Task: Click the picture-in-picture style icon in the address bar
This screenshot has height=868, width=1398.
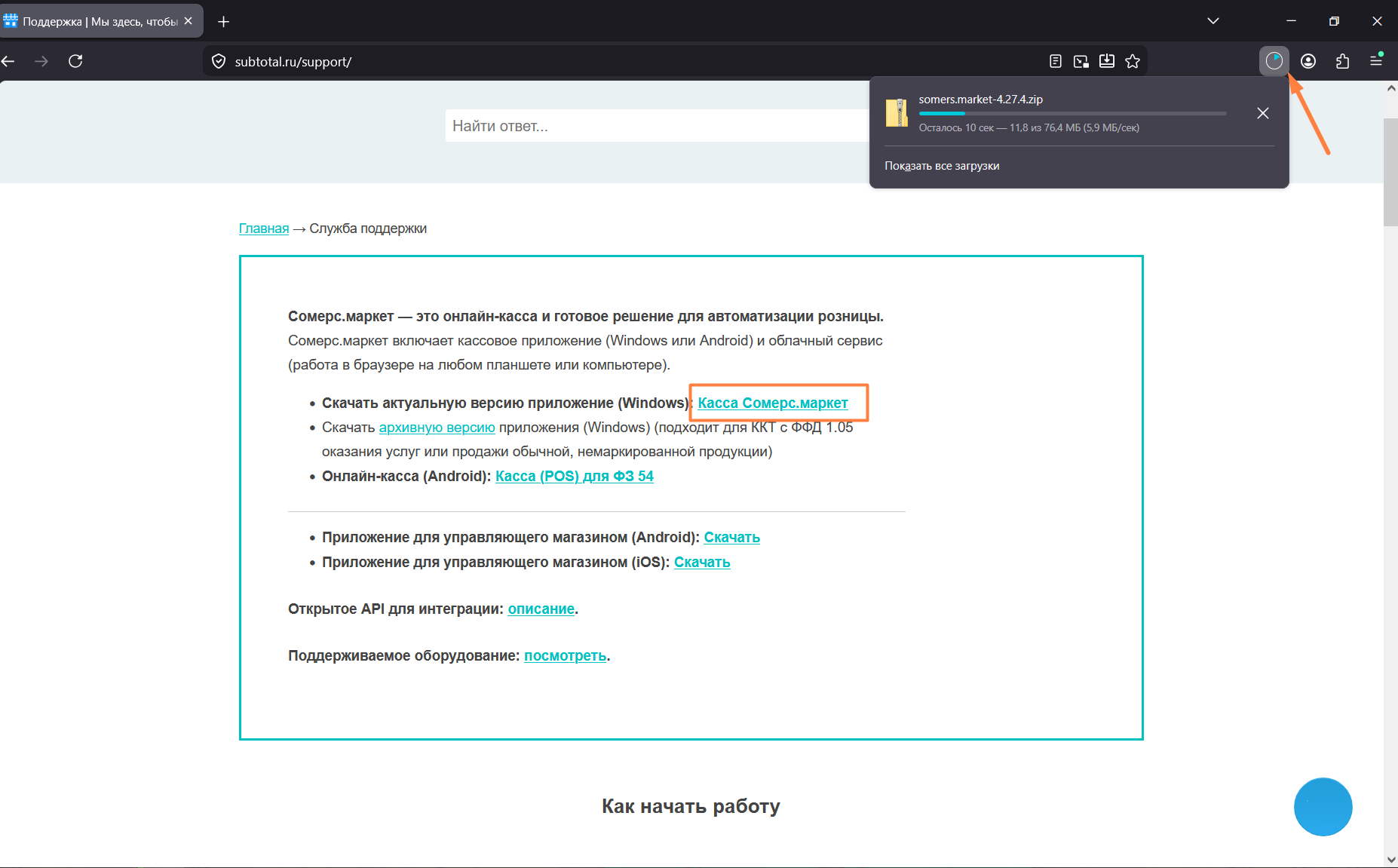Action: click(x=1081, y=61)
